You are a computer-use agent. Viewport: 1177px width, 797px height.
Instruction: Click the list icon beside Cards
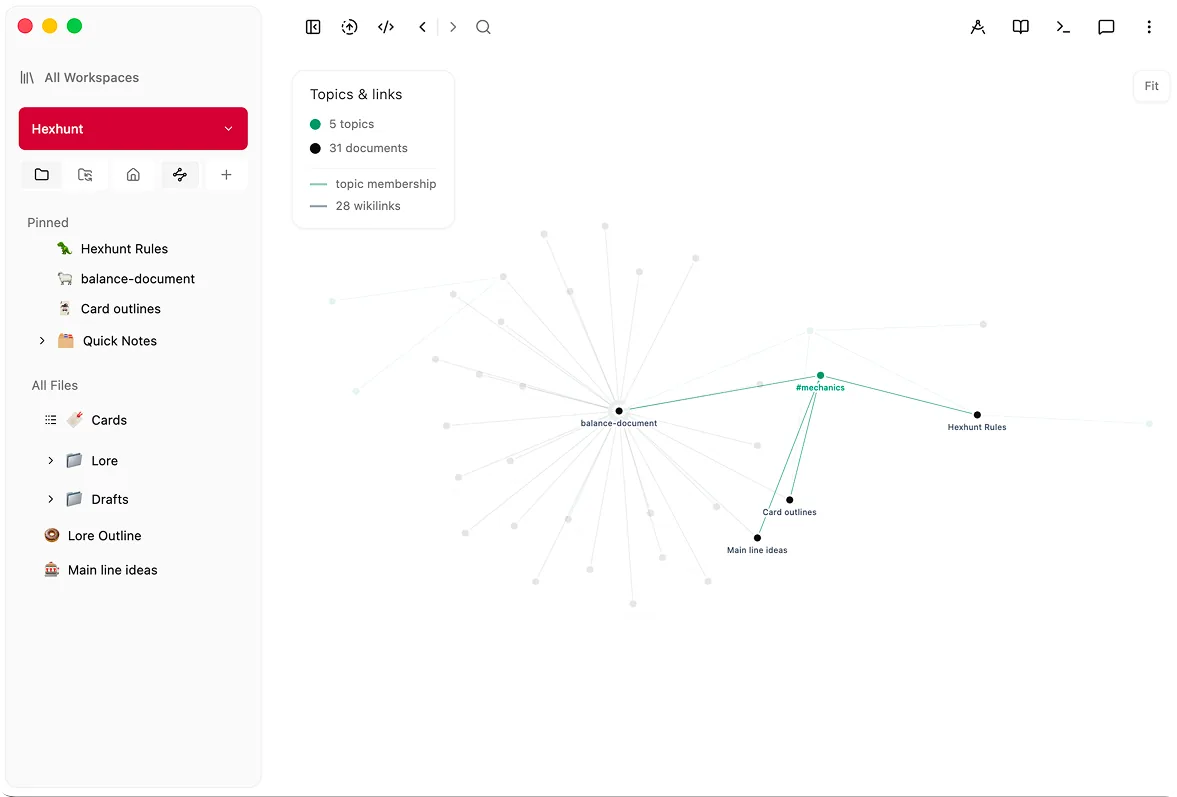[50, 420]
